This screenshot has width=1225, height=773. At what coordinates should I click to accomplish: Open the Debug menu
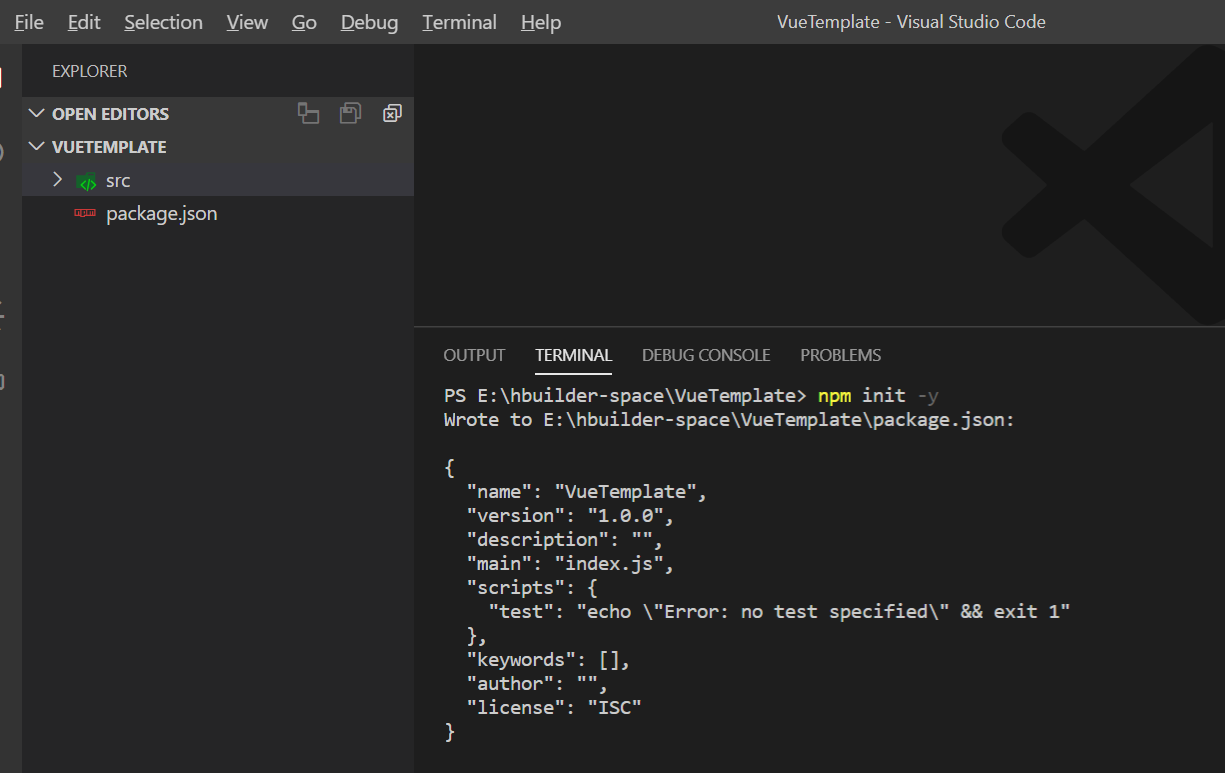point(369,22)
